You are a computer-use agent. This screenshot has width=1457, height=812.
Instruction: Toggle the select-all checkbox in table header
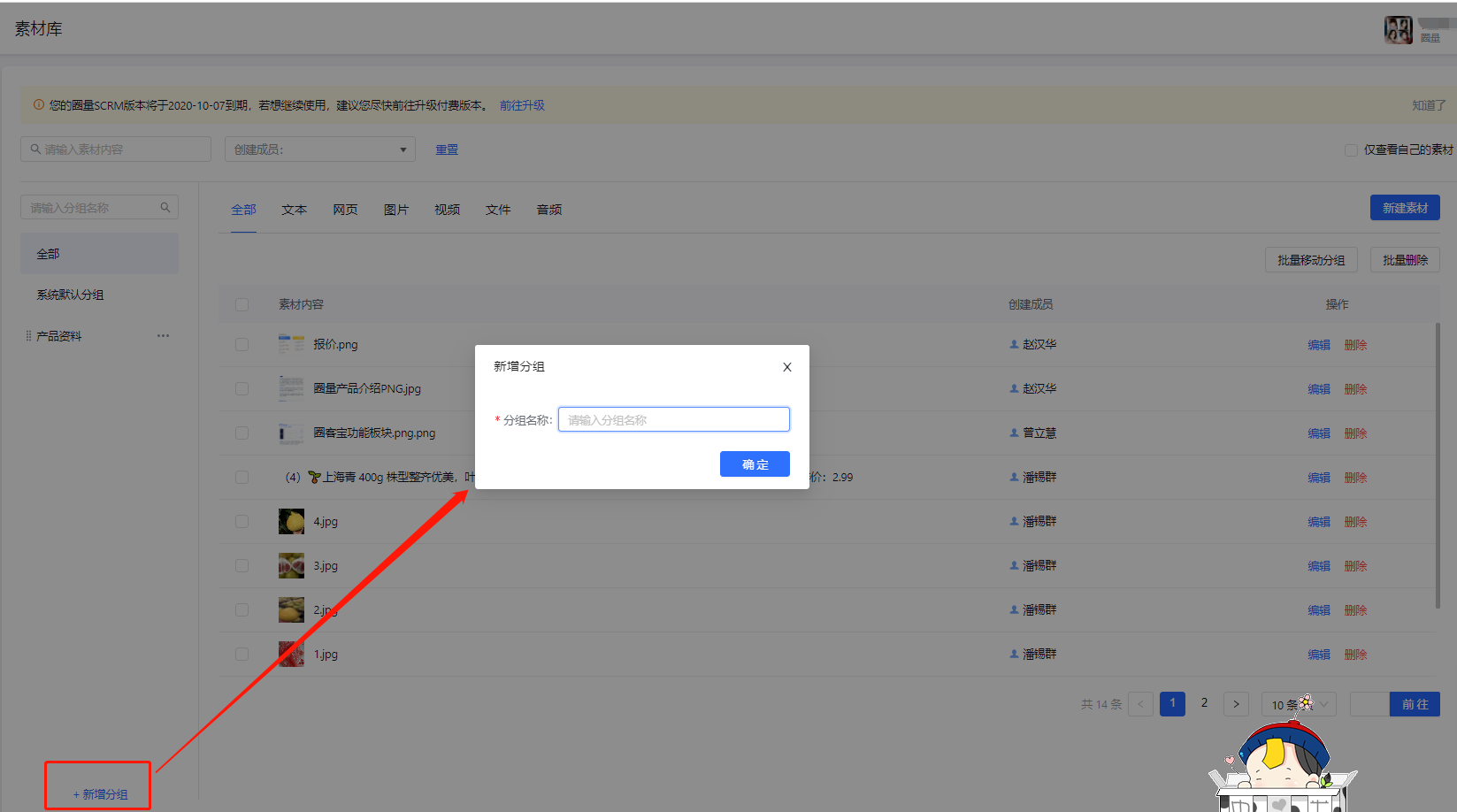point(242,304)
